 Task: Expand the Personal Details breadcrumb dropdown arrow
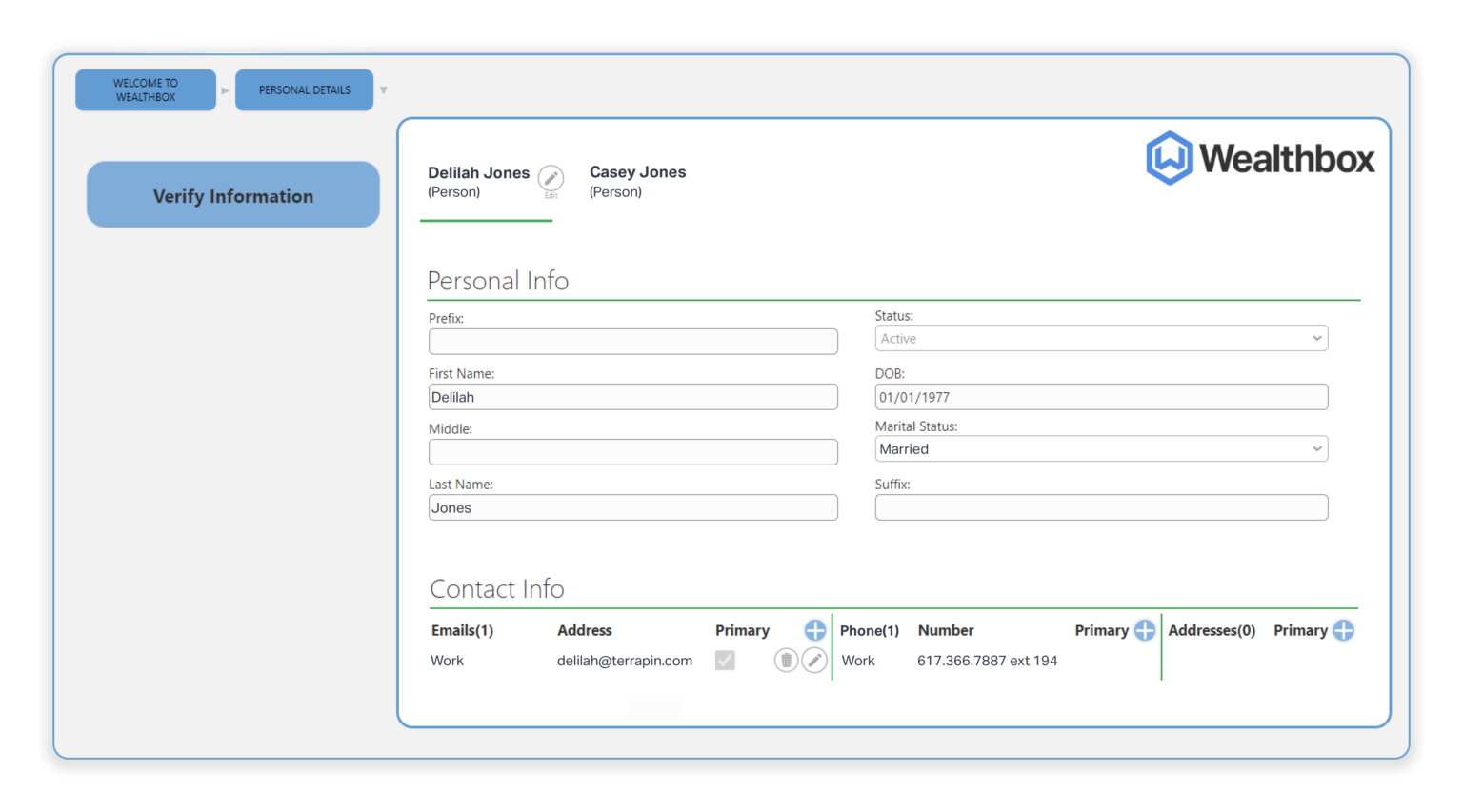pos(383,89)
